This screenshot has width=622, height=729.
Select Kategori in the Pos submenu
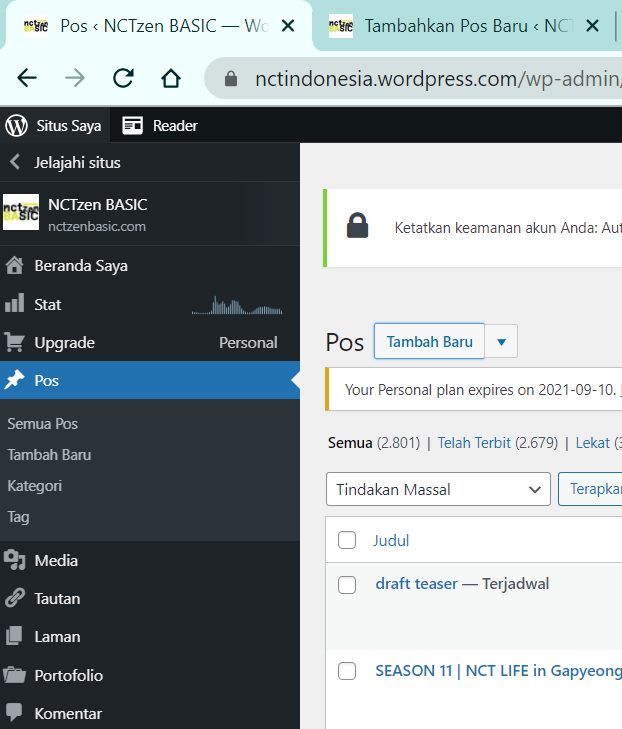[35, 486]
